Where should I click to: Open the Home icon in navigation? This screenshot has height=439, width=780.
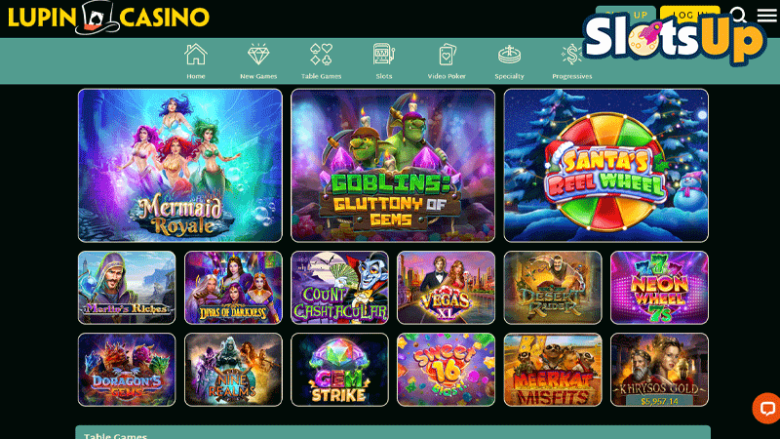coord(195,55)
